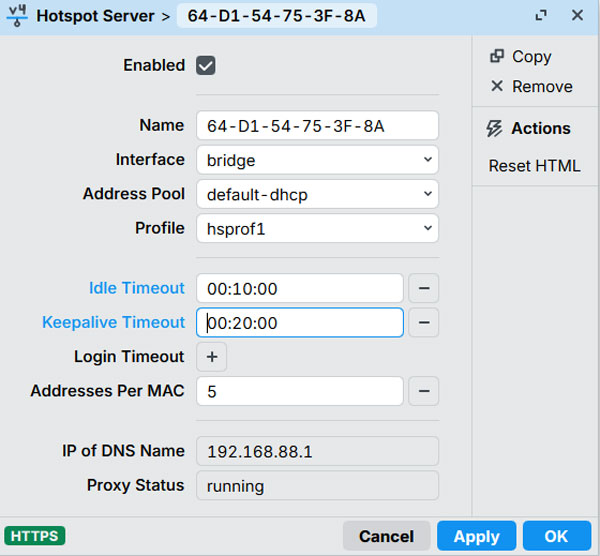Open the Interface dropdown showing bridge
Image resolution: width=600 pixels, height=556 pixels.
[317, 160]
